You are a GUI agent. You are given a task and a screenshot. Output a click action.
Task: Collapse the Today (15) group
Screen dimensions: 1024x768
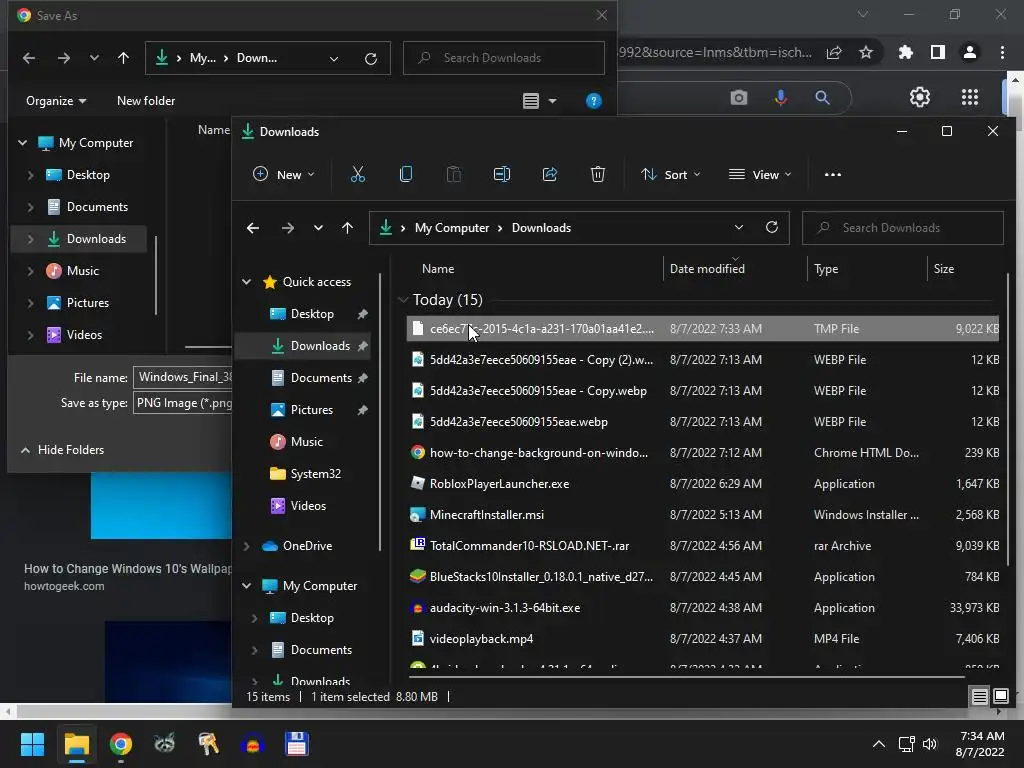pos(403,300)
